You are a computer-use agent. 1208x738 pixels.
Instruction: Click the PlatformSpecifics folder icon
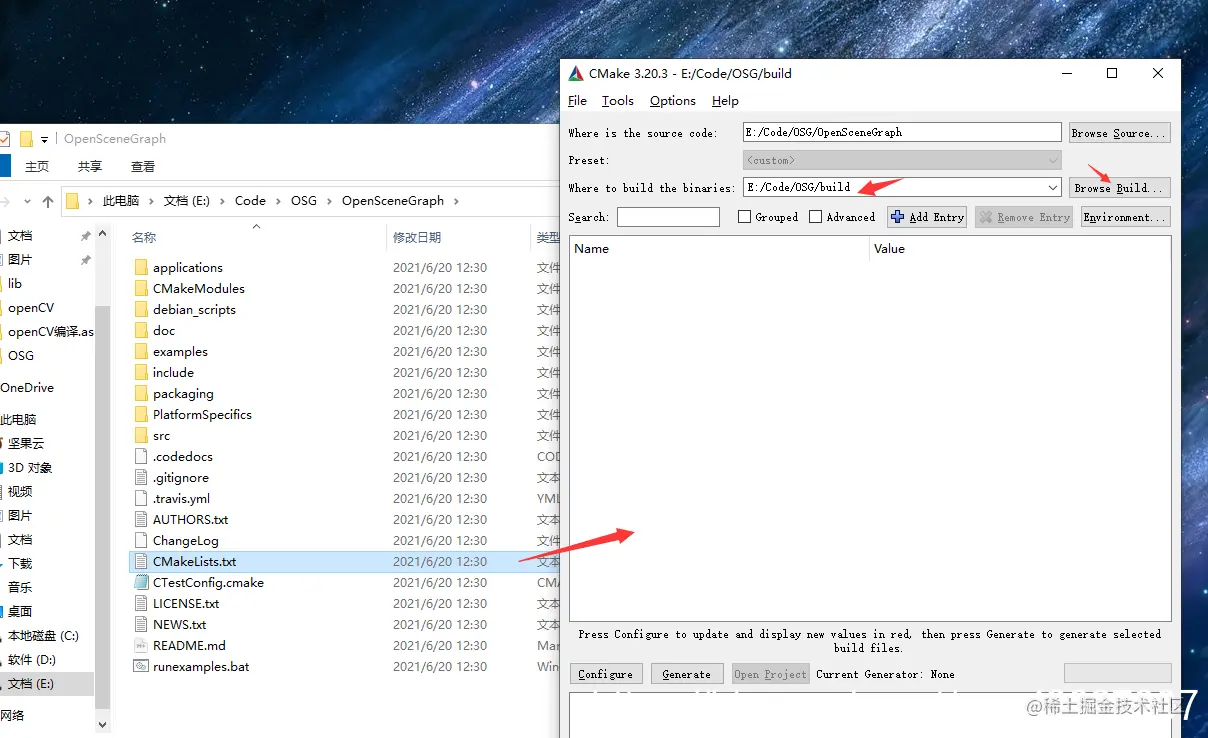[x=141, y=414]
